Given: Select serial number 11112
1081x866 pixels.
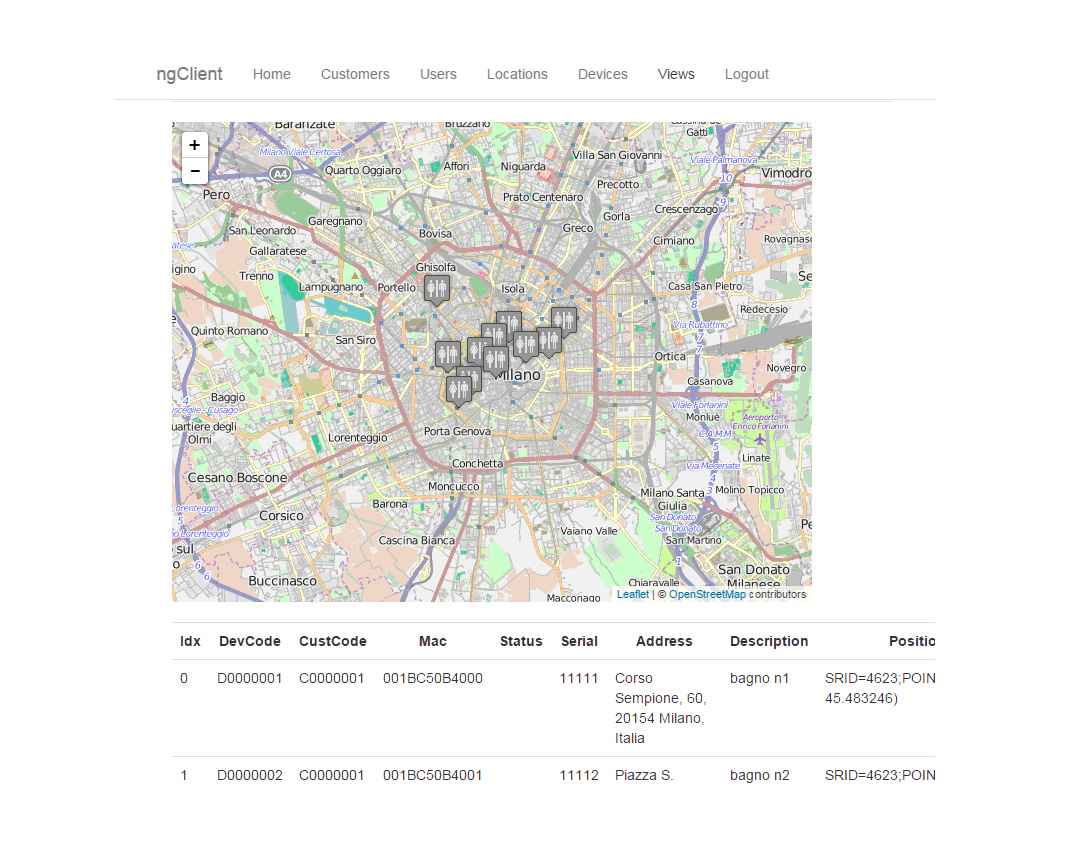Looking at the screenshot, I should [x=579, y=776].
